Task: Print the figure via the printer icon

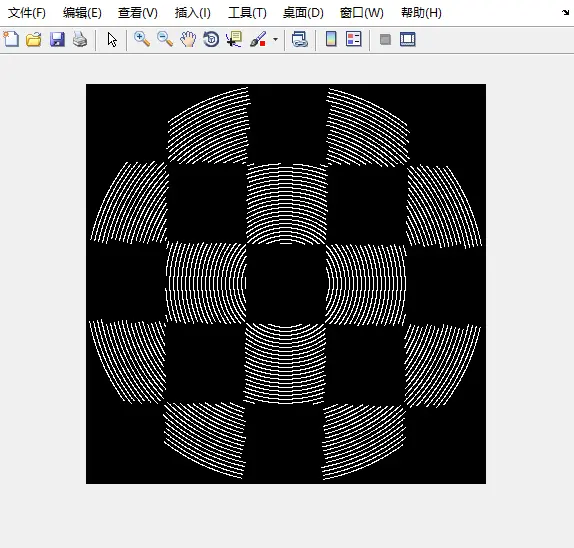Action: tap(80, 39)
